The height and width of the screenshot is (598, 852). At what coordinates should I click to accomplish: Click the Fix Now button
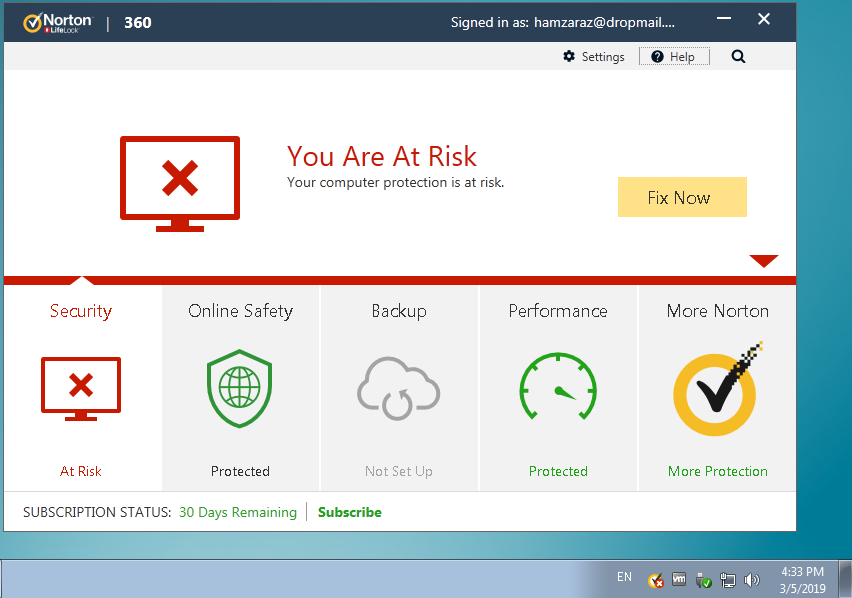[x=682, y=197]
